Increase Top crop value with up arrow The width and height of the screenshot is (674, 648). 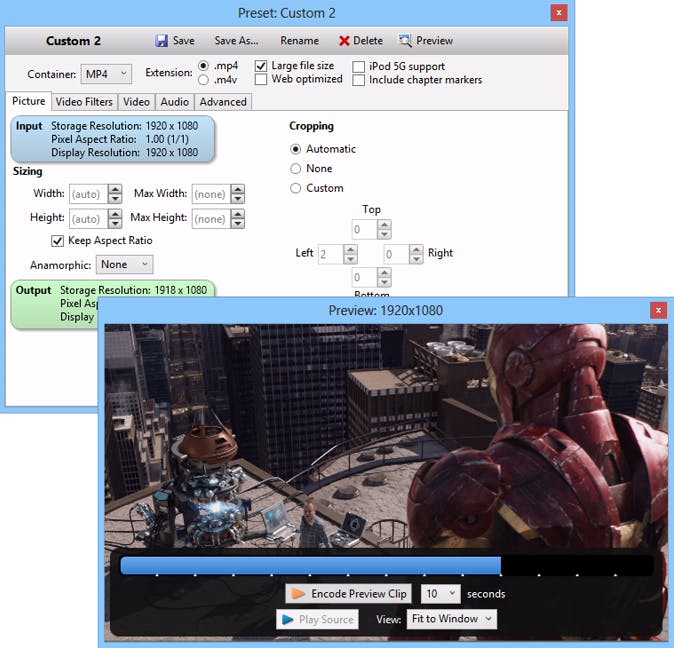[384, 225]
